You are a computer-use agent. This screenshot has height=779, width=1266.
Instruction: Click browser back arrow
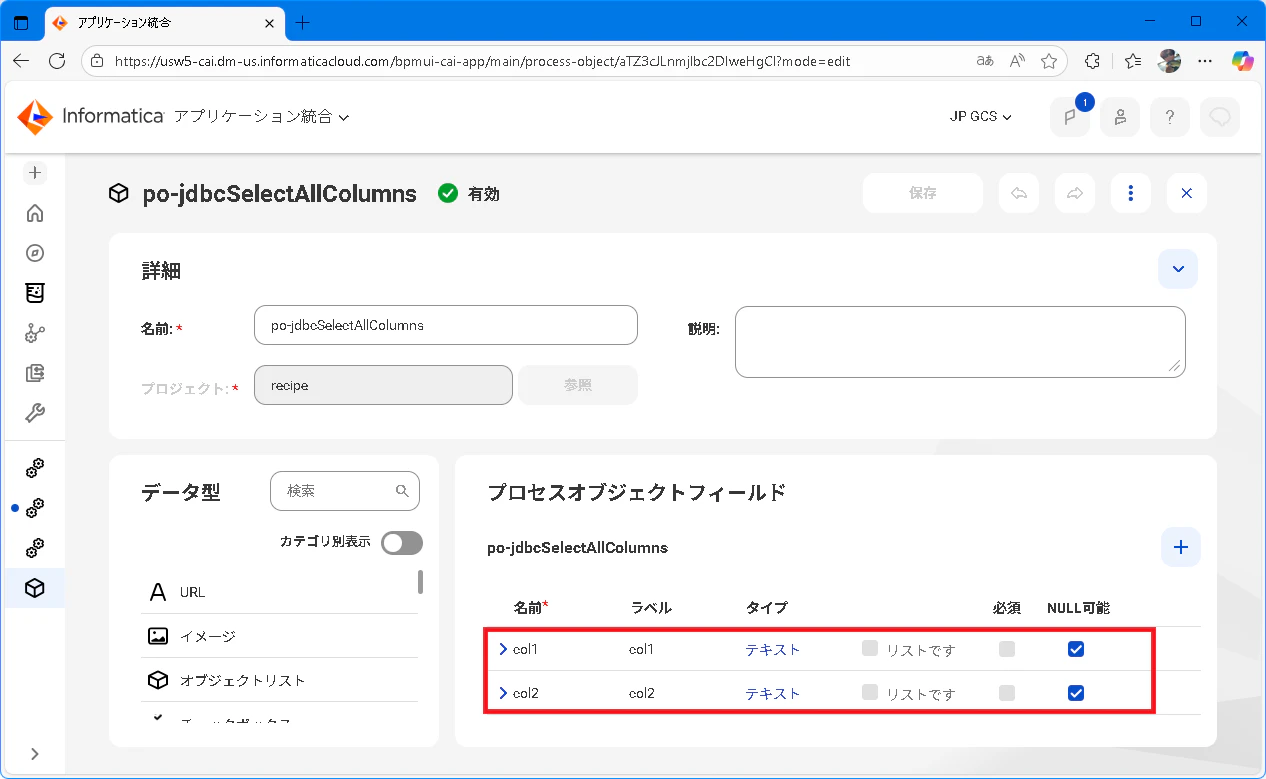pyautogui.click(x=21, y=61)
